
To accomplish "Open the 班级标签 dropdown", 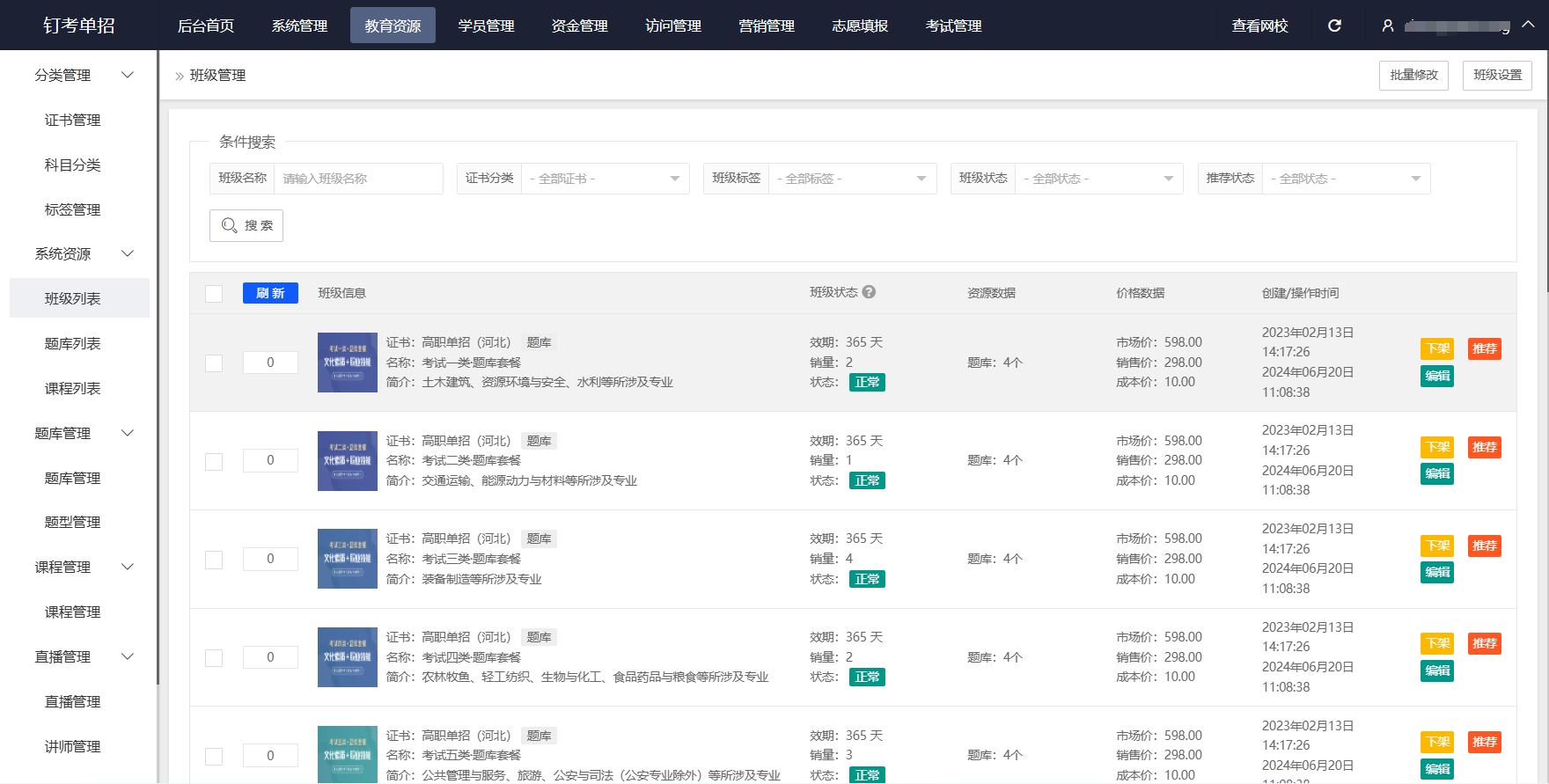I will coord(853,179).
